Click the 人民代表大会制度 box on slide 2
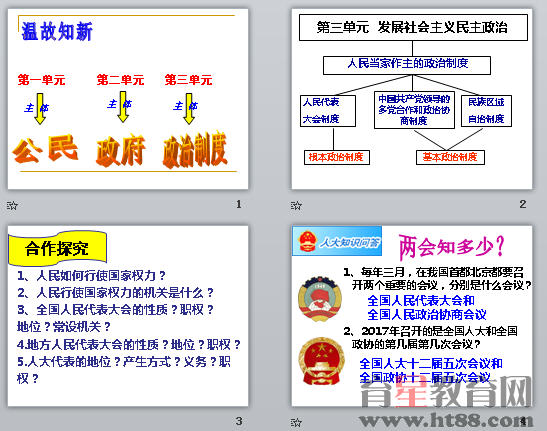547x431 pixels. point(328,111)
